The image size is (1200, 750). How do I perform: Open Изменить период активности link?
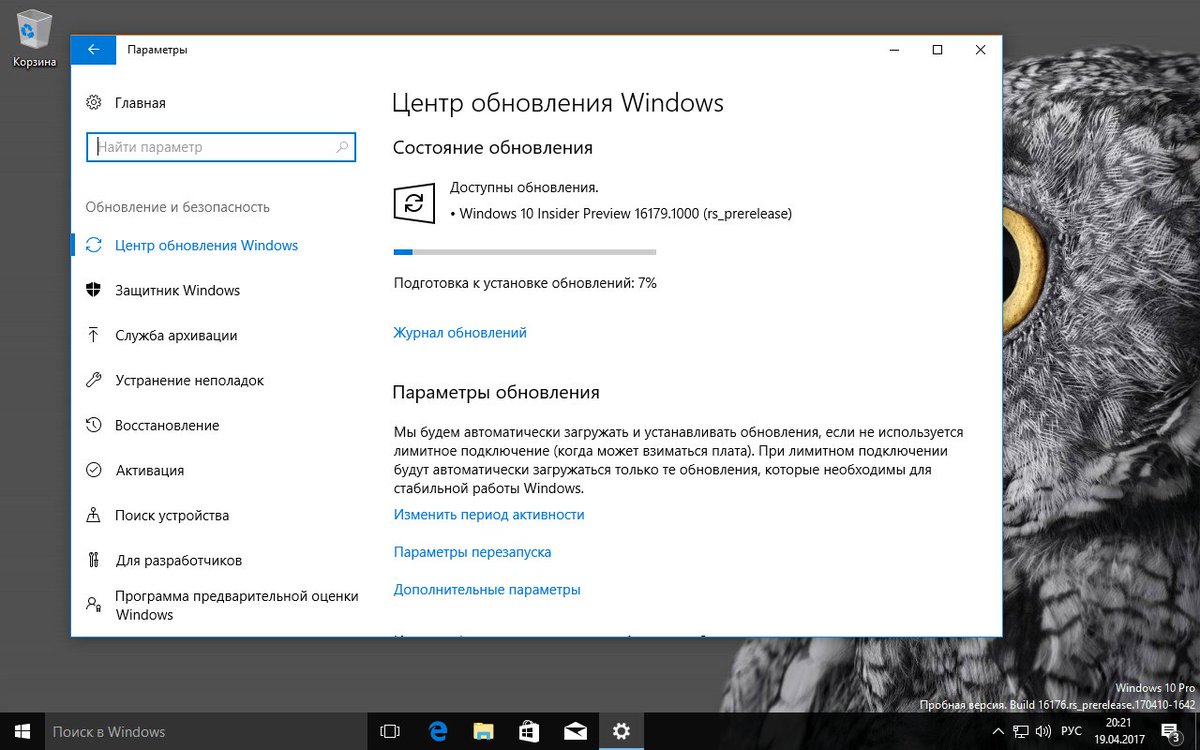489,515
